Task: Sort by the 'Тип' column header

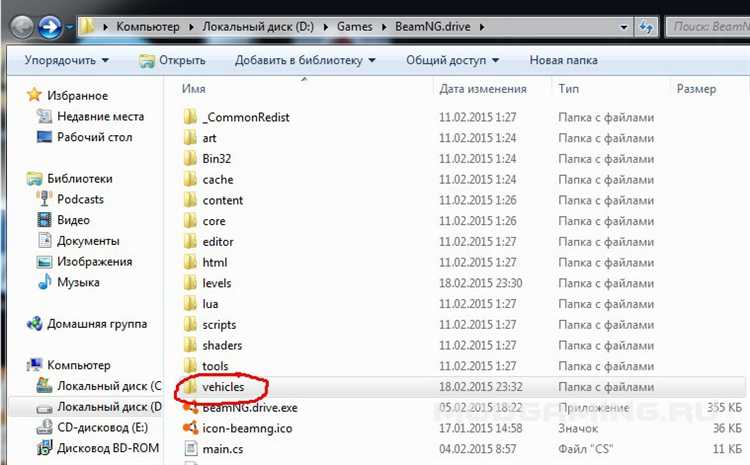Action: click(568, 89)
